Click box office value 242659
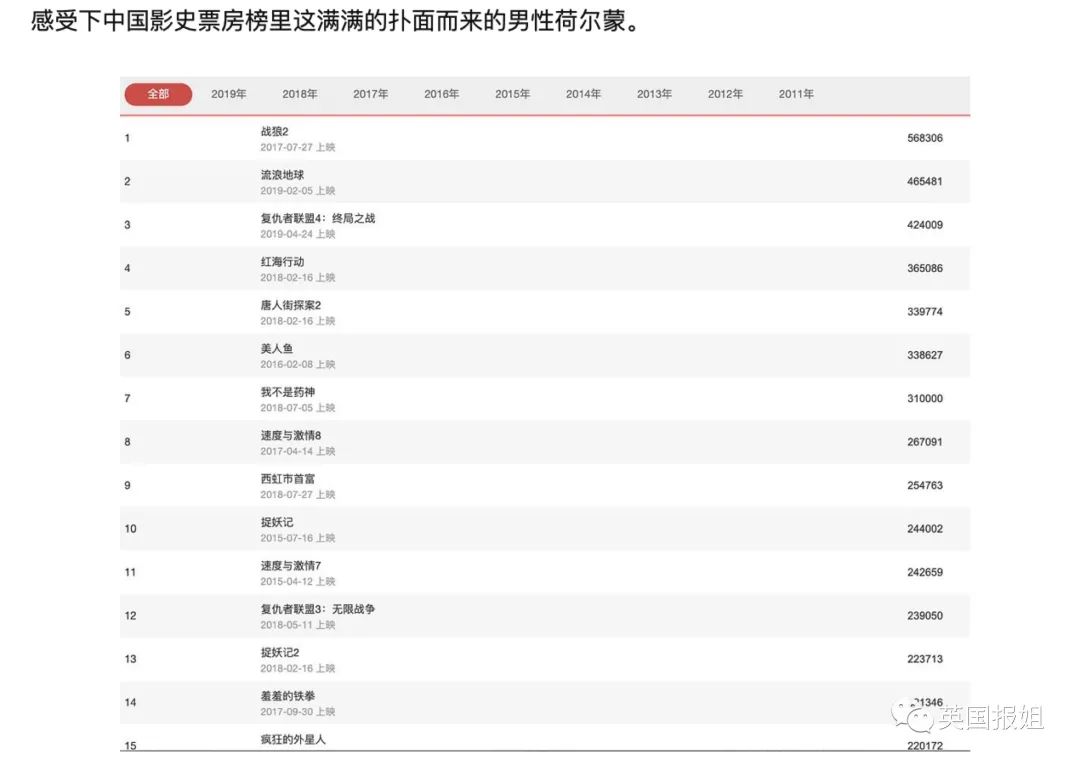This screenshot has height=765, width=1080. (924, 572)
